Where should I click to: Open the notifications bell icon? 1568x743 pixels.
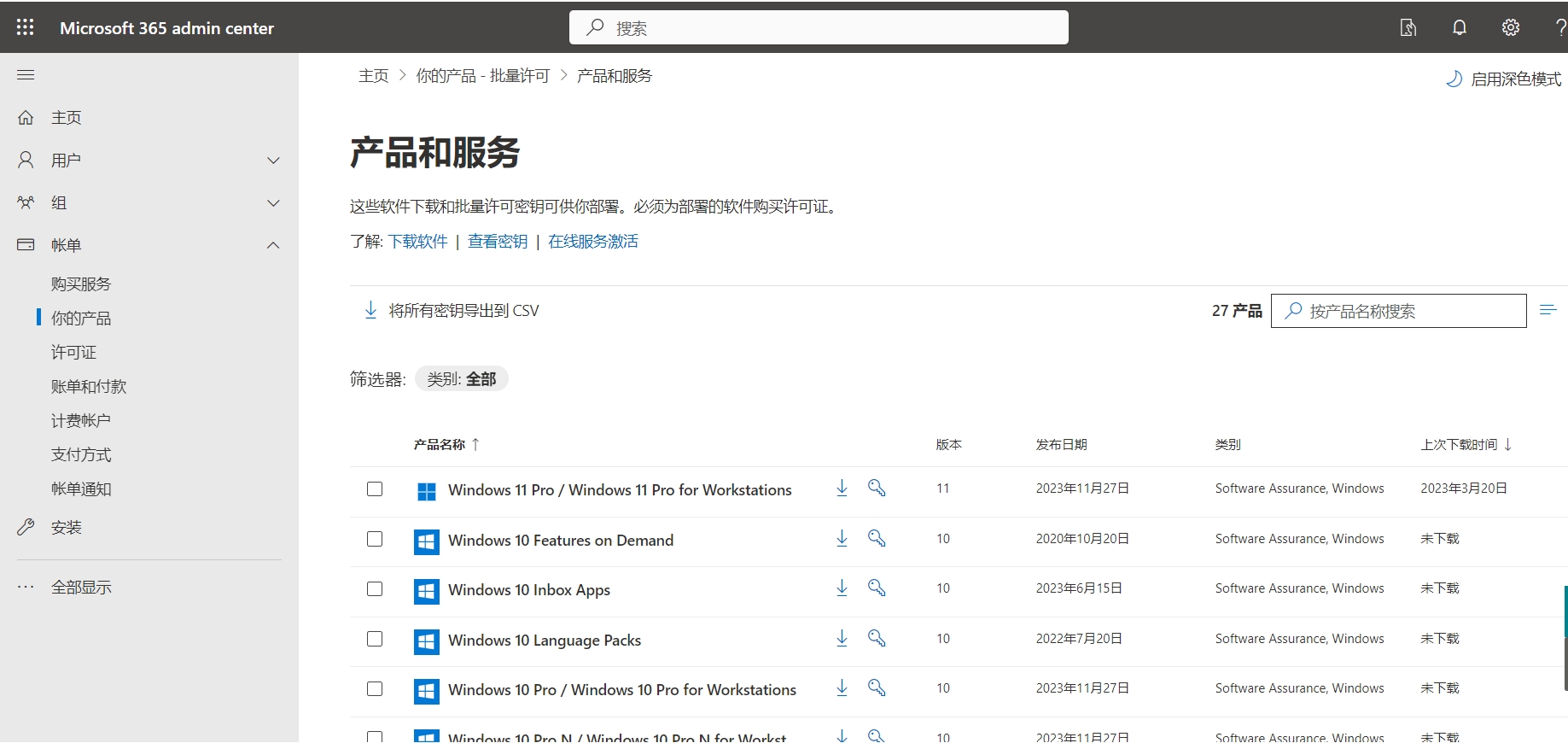1460,27
